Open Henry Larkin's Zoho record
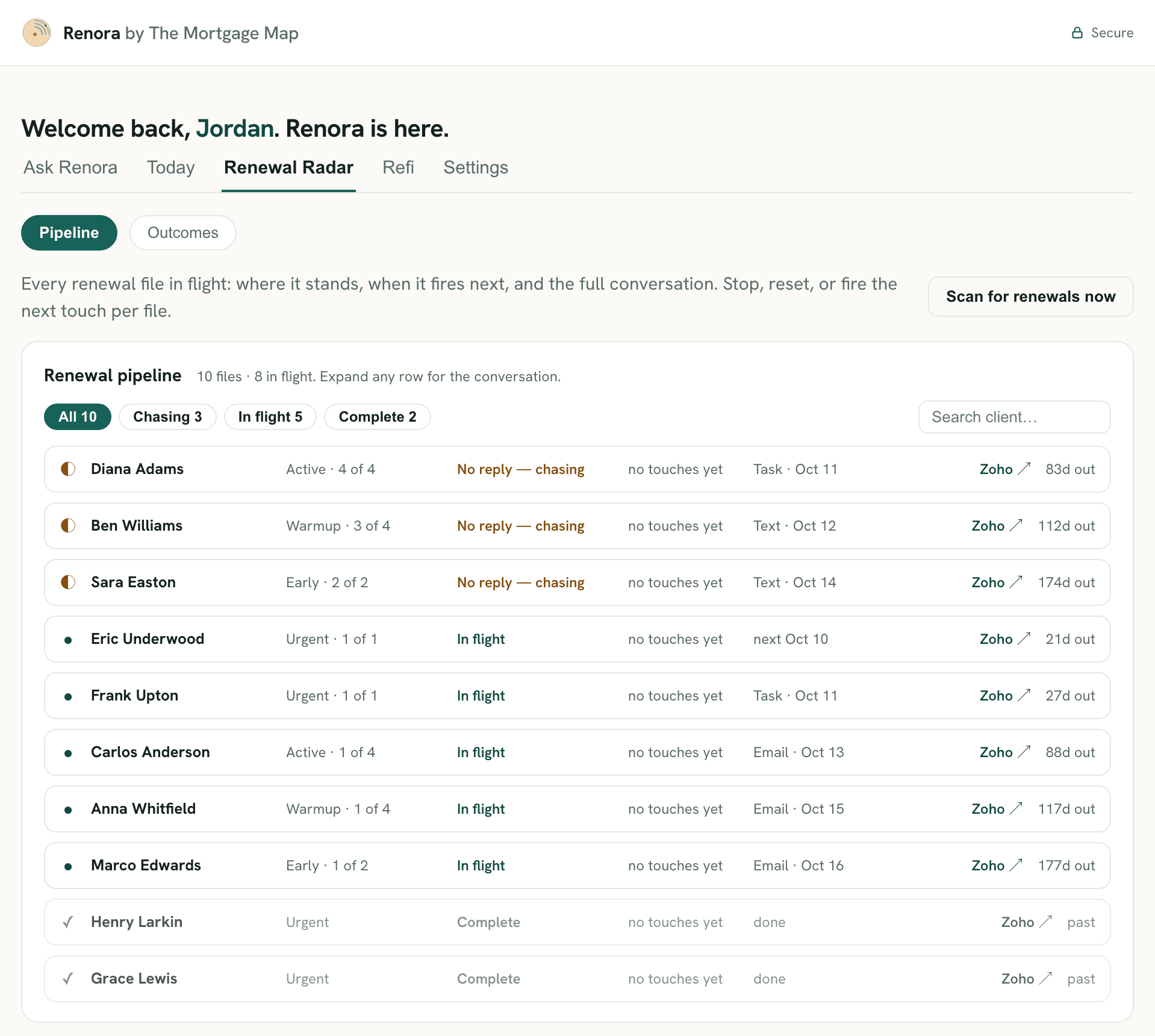The height and width of the screenshot is (1036, 1155). pyautogui.click(x=1027, y=922)
